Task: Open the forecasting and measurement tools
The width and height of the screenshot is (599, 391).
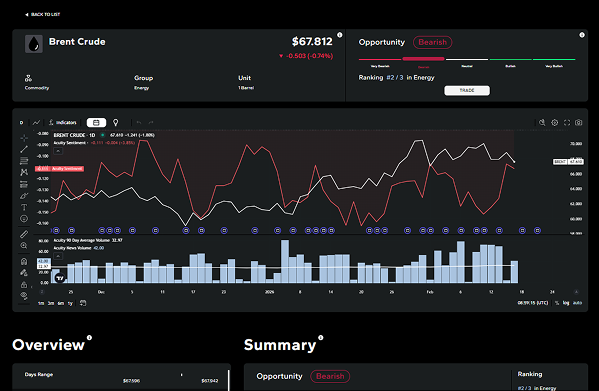Action: [24, 184]
